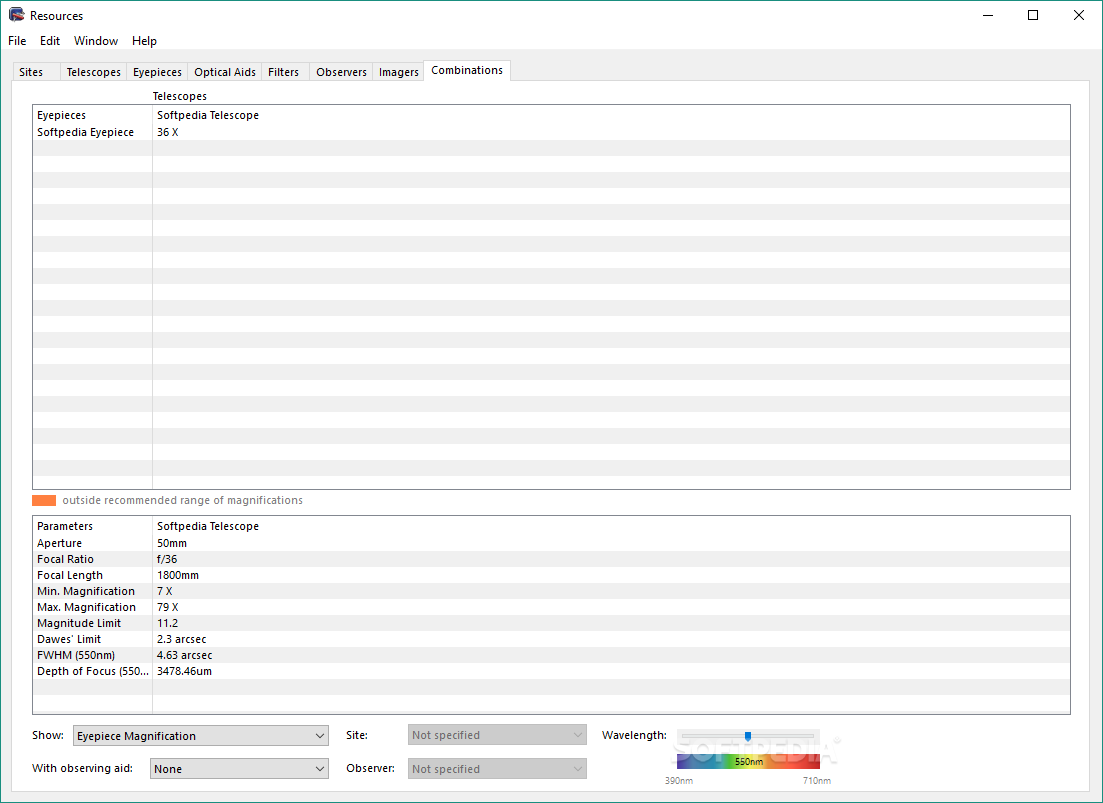1103x803 pixels.
Task: Open the Window menu
Action: [96, 41]
